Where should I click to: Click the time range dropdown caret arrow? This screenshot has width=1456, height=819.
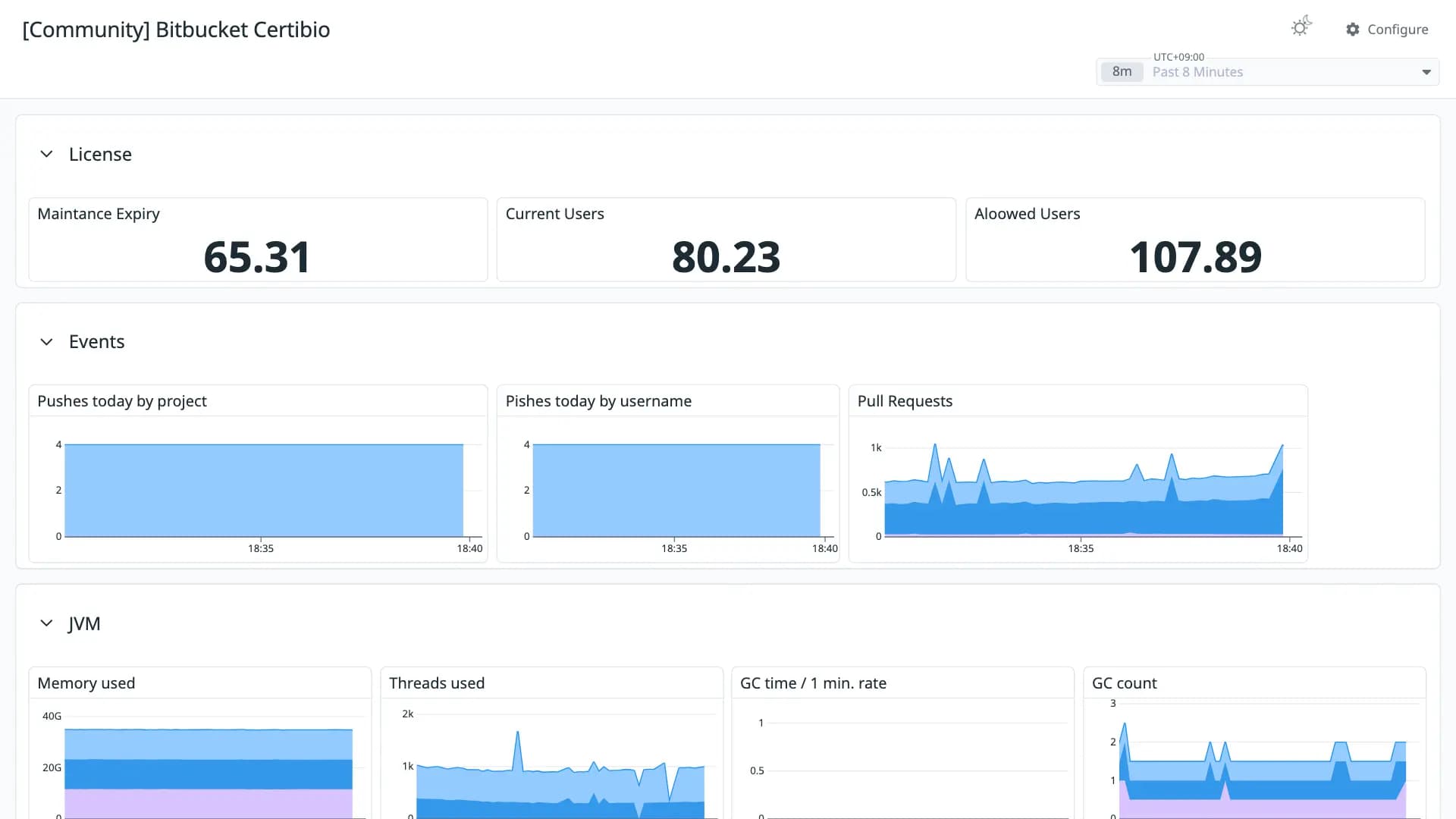tap(1426, 72)
